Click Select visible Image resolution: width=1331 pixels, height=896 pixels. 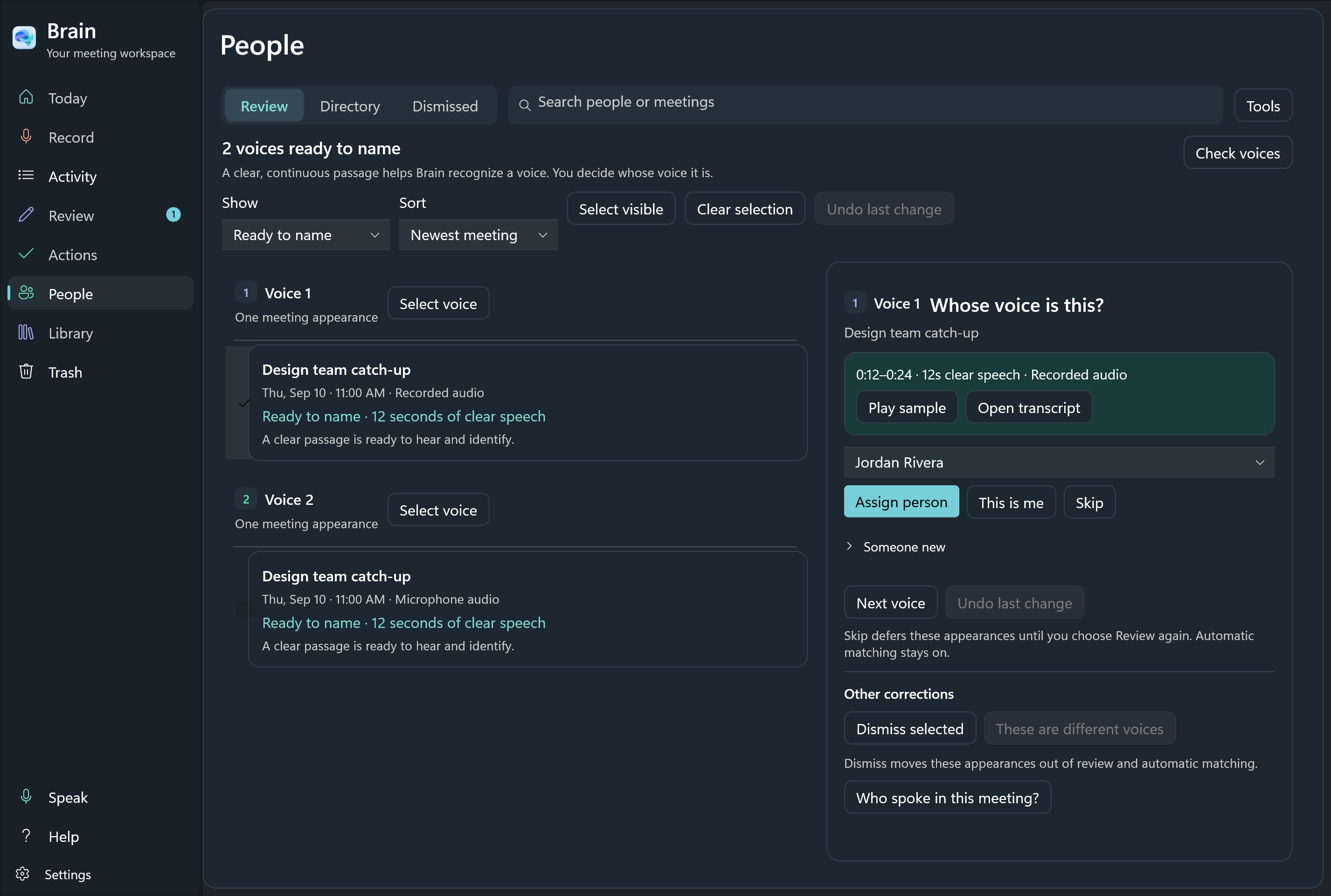coord(621,208)
